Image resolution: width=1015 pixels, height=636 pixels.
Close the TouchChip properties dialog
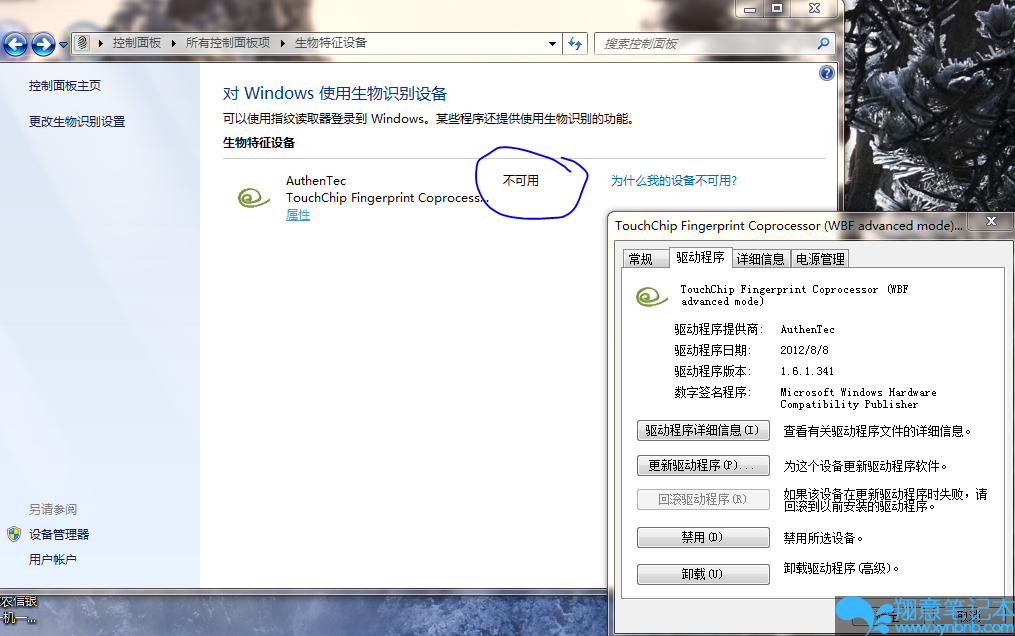(x=991, y=221)
